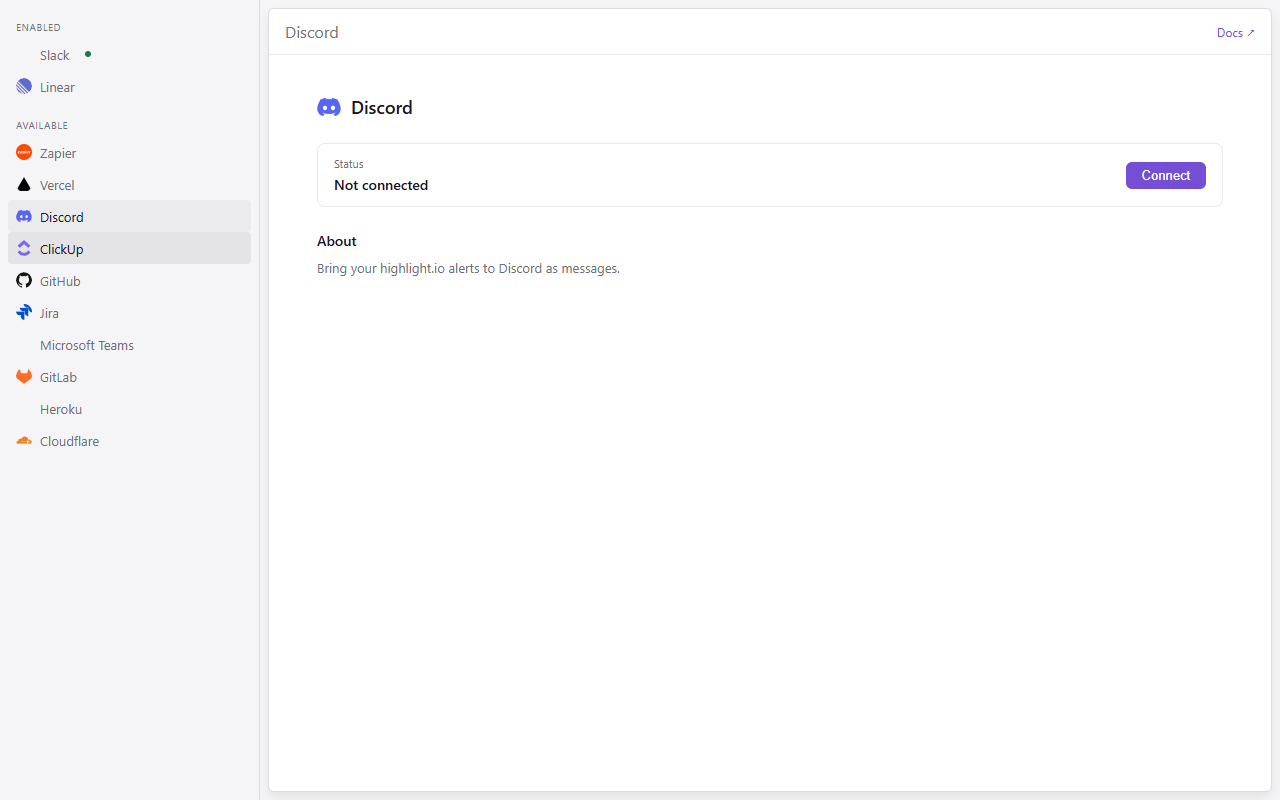Click the Zapier logo icon
Image resolution: width=1280 pixels, height=800 pixels.
pos(24,153)
